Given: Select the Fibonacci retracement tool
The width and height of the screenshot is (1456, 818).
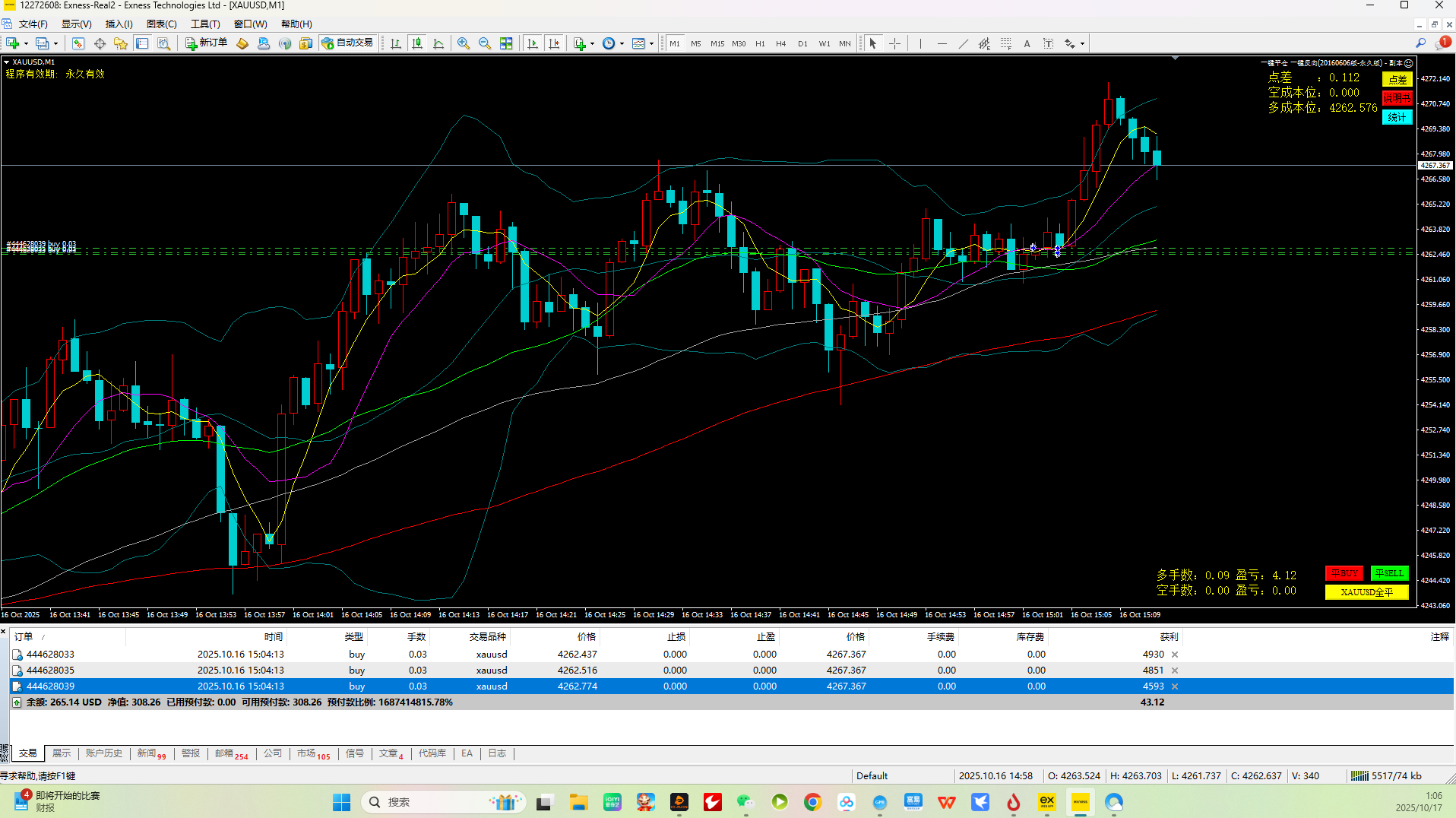Looking at the screenshot, I should tap(1005, 43).
